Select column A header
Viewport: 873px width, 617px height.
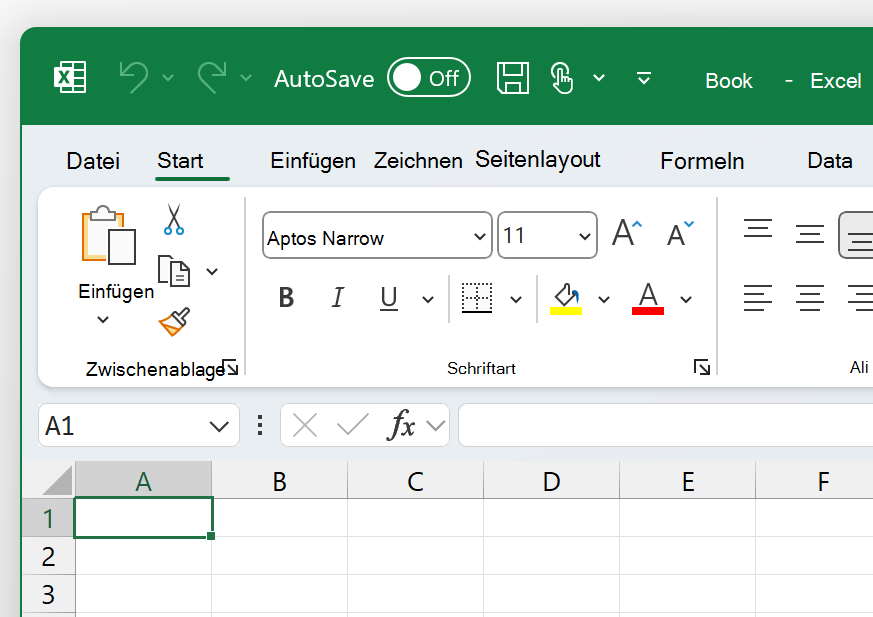144,480
